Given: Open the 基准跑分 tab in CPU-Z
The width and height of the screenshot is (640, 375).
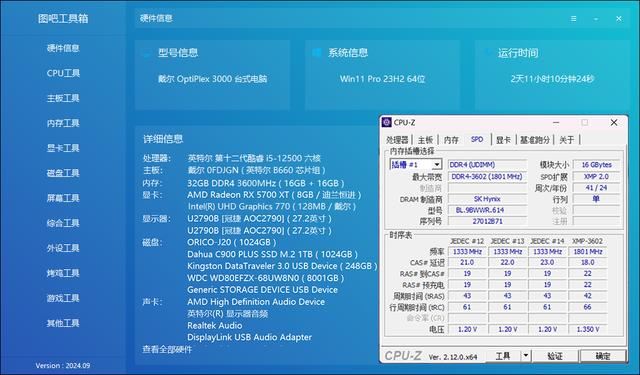Looking at the screenshot, I should tap(535, 140).
